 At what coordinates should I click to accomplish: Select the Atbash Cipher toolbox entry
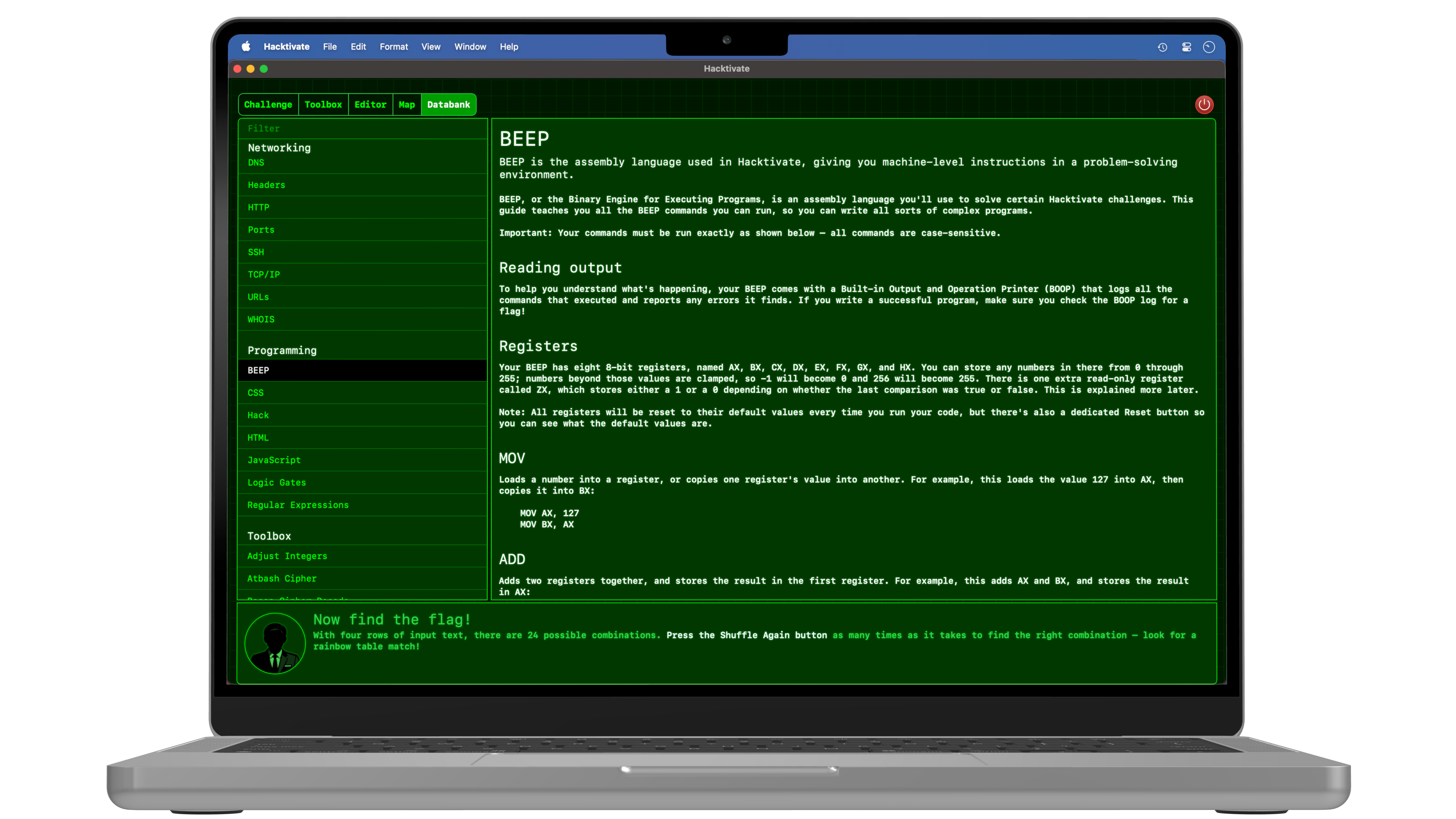click(281, 579)
